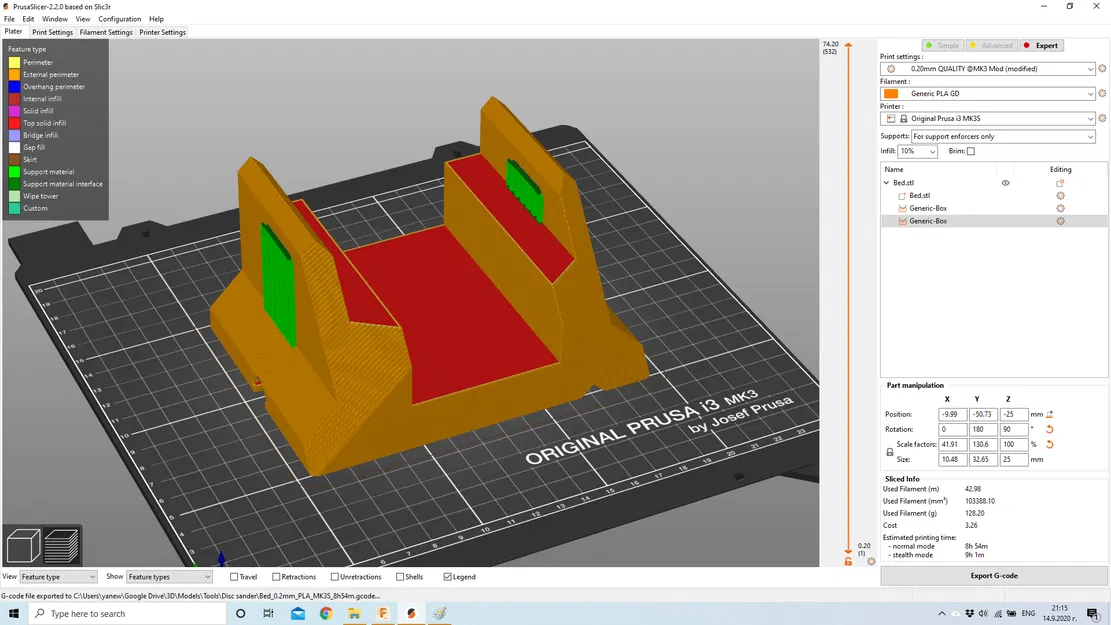Switch to sliced layers preview icon
This screenshot has width=1111, height=625.
pyautogui.click(x=62, y=546)
